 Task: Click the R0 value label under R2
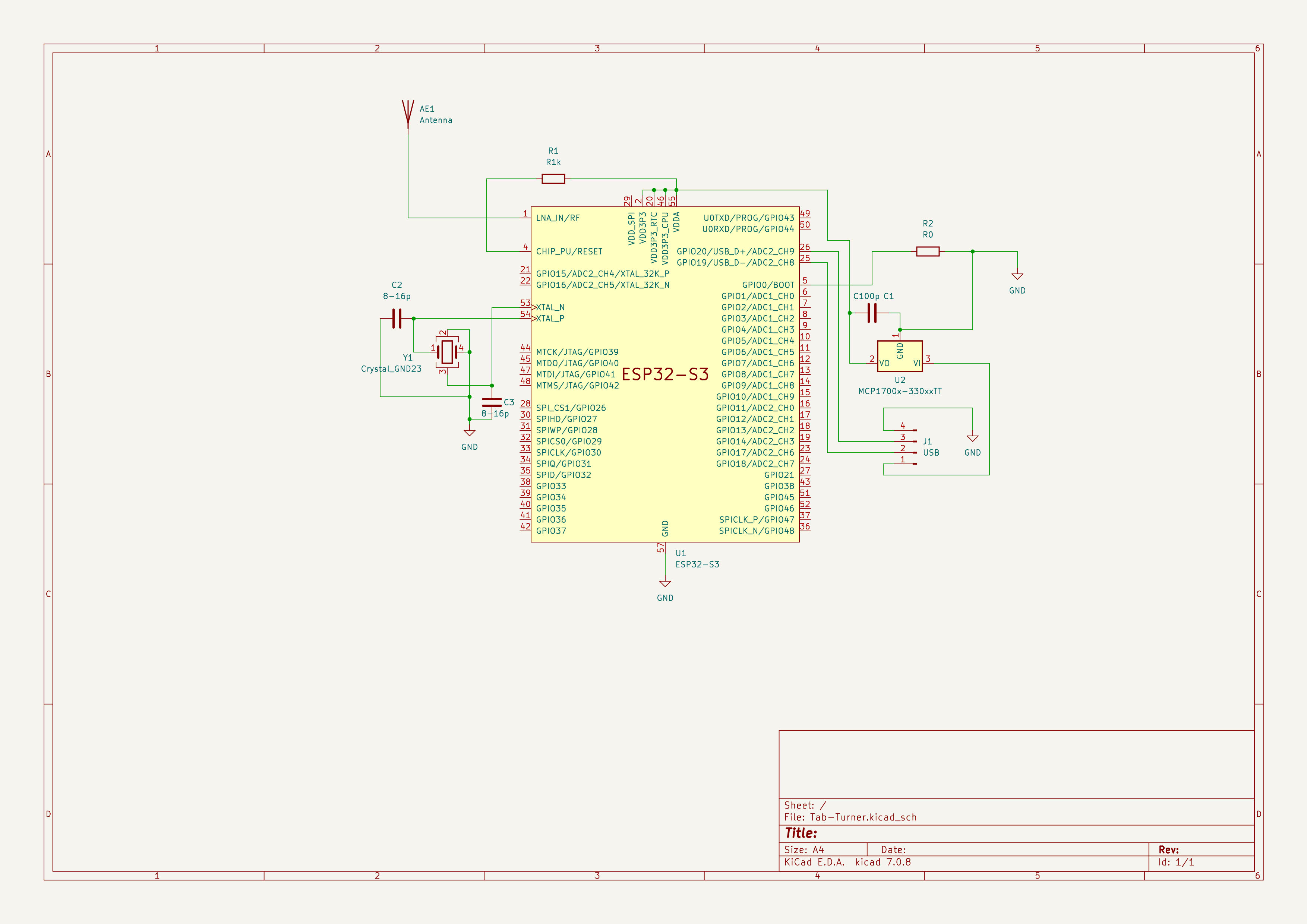pyautogui.click(x=927, y=235)
